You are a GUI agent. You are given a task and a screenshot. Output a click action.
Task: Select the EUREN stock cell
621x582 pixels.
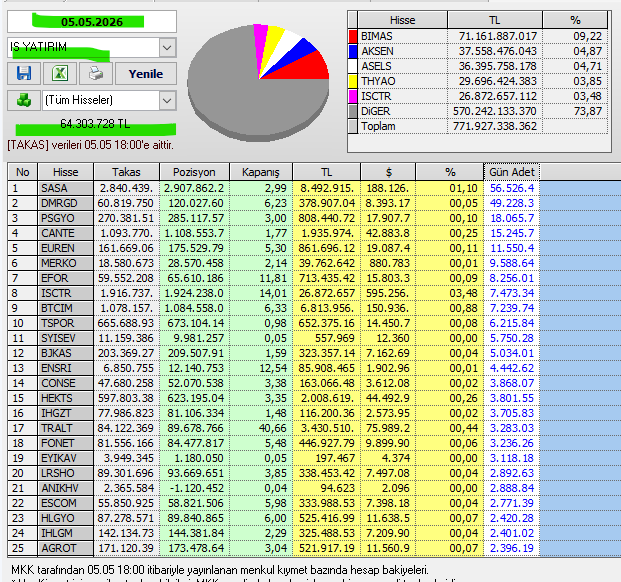click(66, 248)
